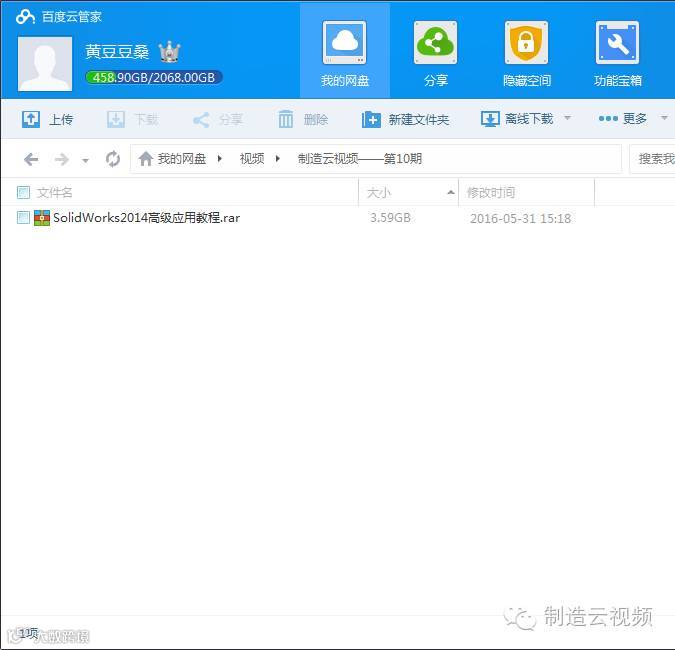675x650 pixels.
Task: Click the file size 3.59GB
Action: point(390,217)
